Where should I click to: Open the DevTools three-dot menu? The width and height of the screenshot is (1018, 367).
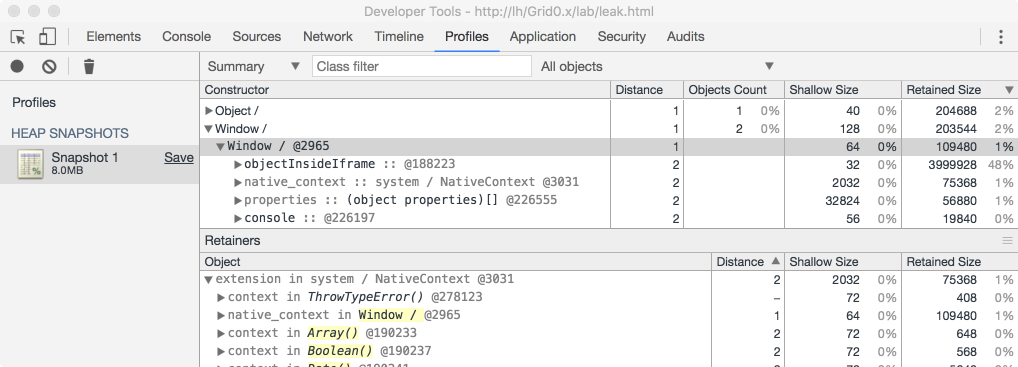[1000, 37]
